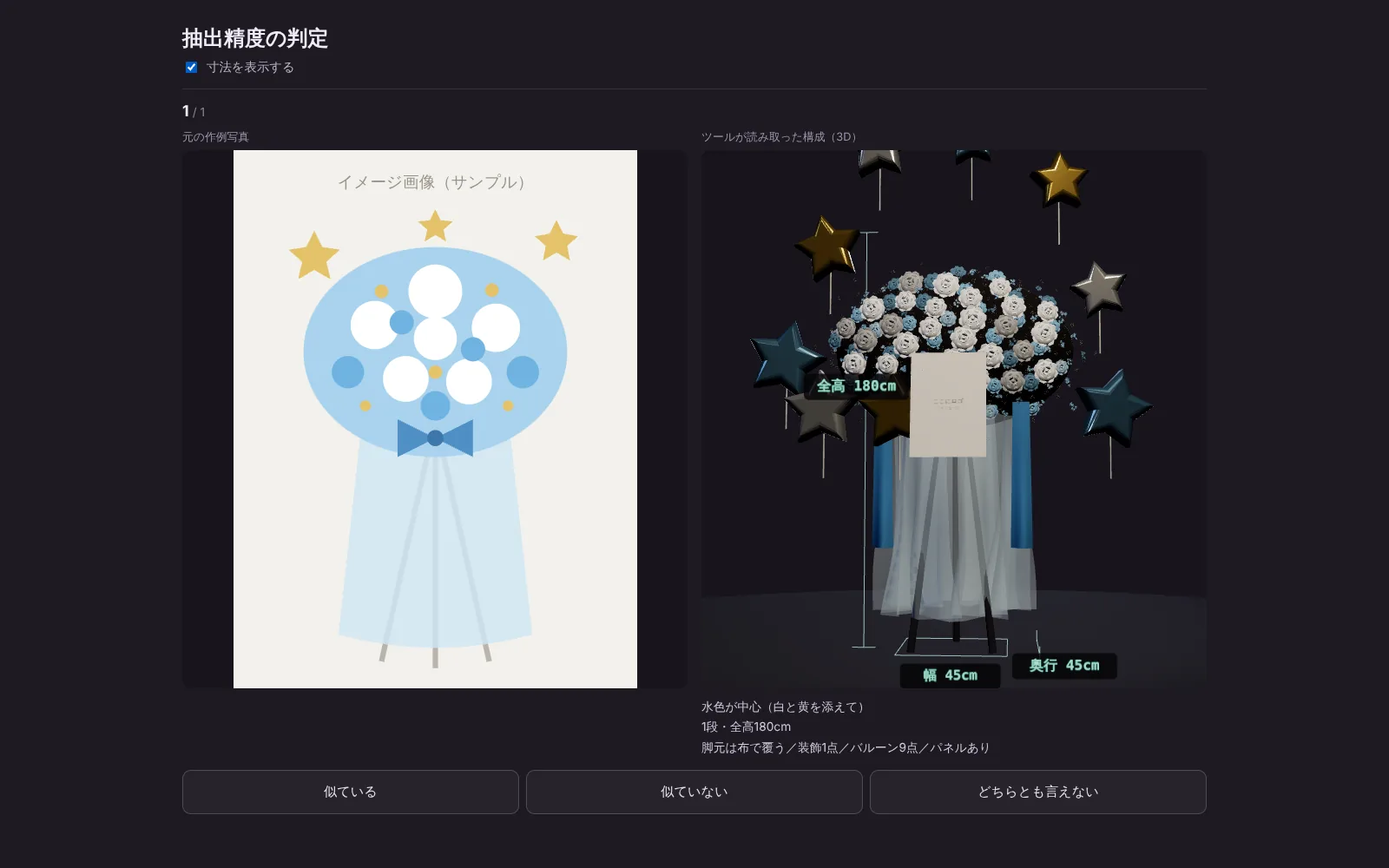This screenshot has width=1389, height=868.
Task: Choose the どちらとも言えない button
Action: click(1038, 792)
